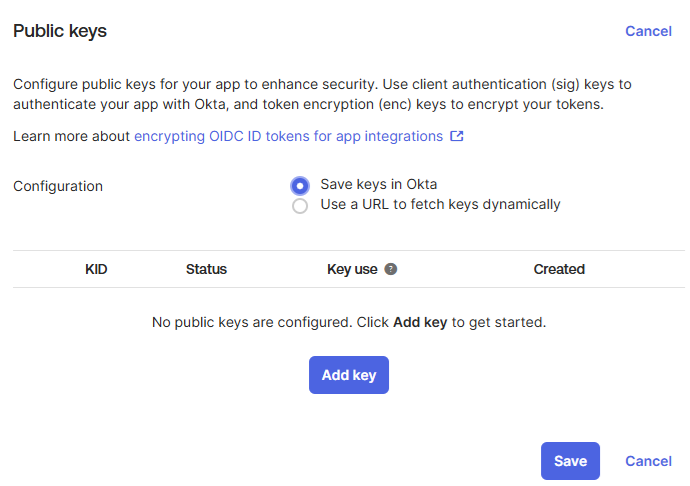Click the Key use column header
Screen dimensions: 690x486
[x=352, y=269]
